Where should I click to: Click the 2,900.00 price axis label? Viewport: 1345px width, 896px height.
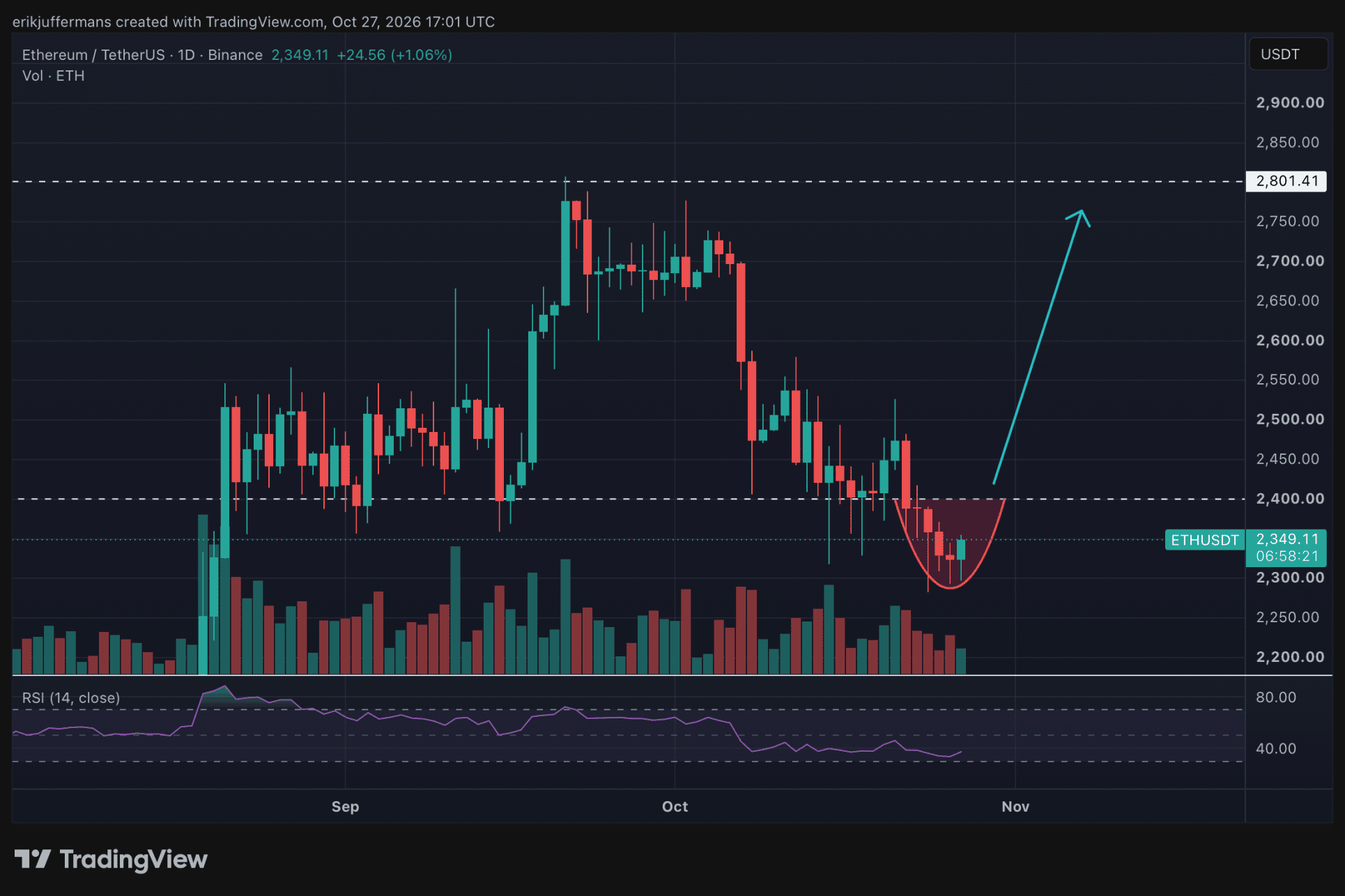pyautogui.click(x=1290, y=102)
